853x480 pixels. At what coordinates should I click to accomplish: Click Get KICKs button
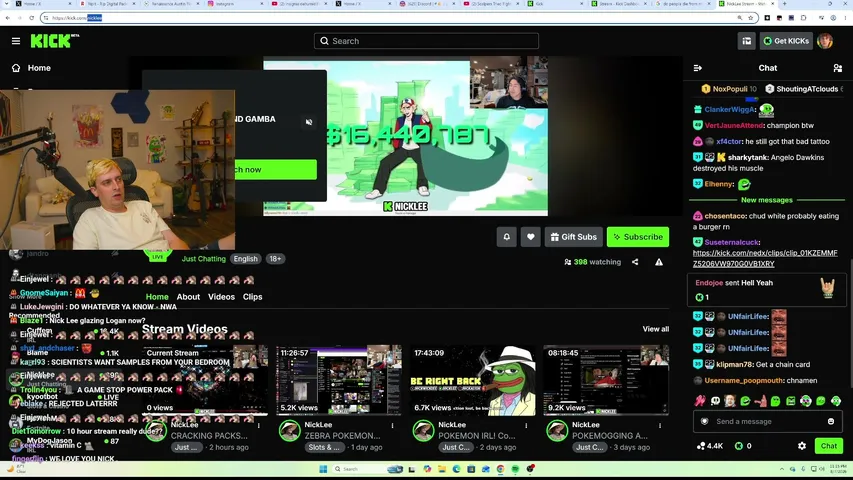[x=786, y=41]
